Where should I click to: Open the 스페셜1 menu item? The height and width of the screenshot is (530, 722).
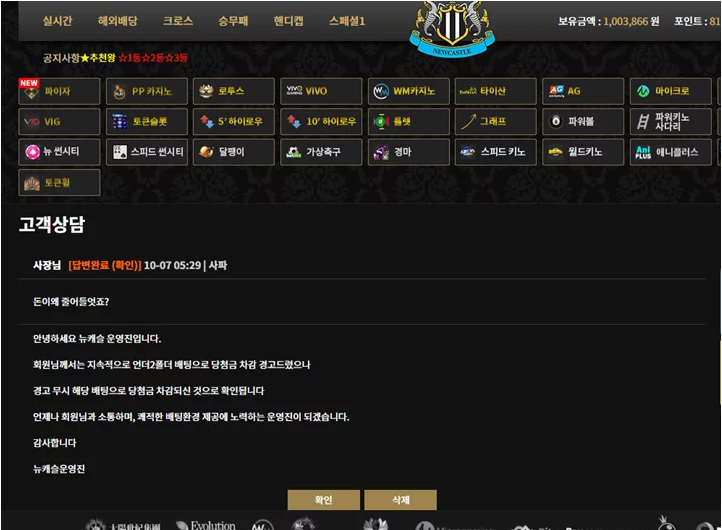[347, 21]
